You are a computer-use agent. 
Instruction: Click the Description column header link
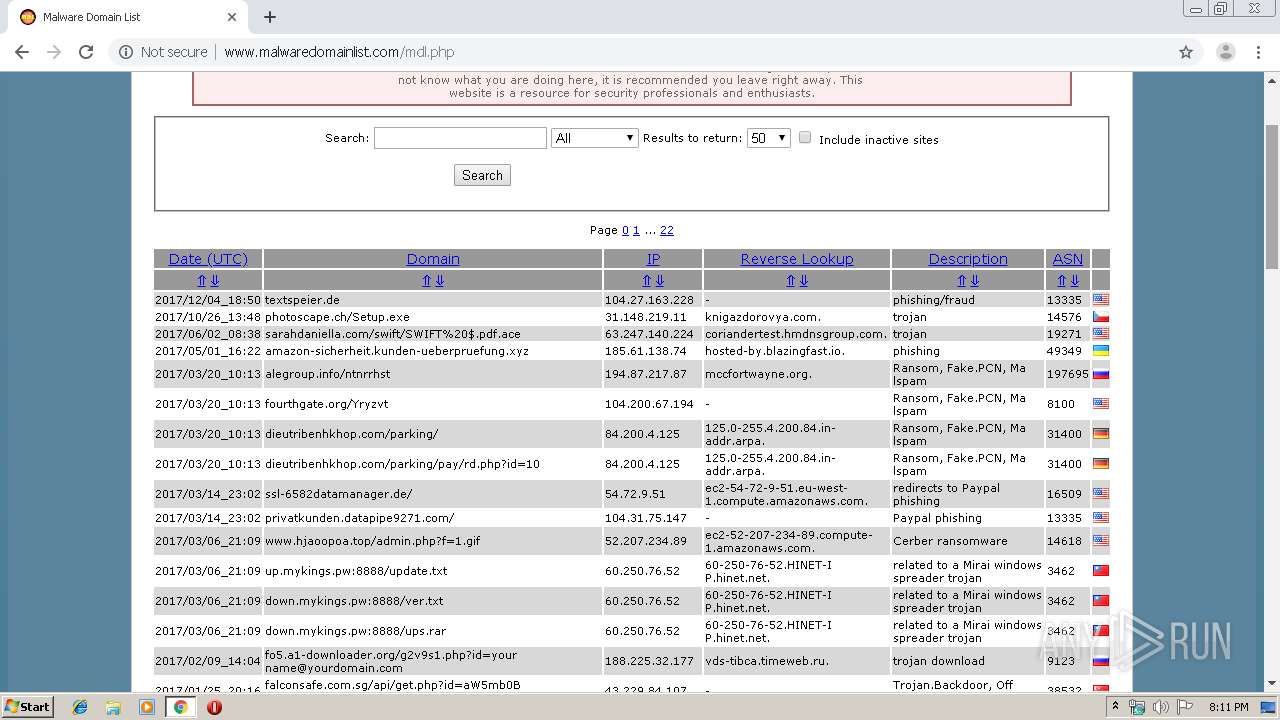tap(968, 258)
